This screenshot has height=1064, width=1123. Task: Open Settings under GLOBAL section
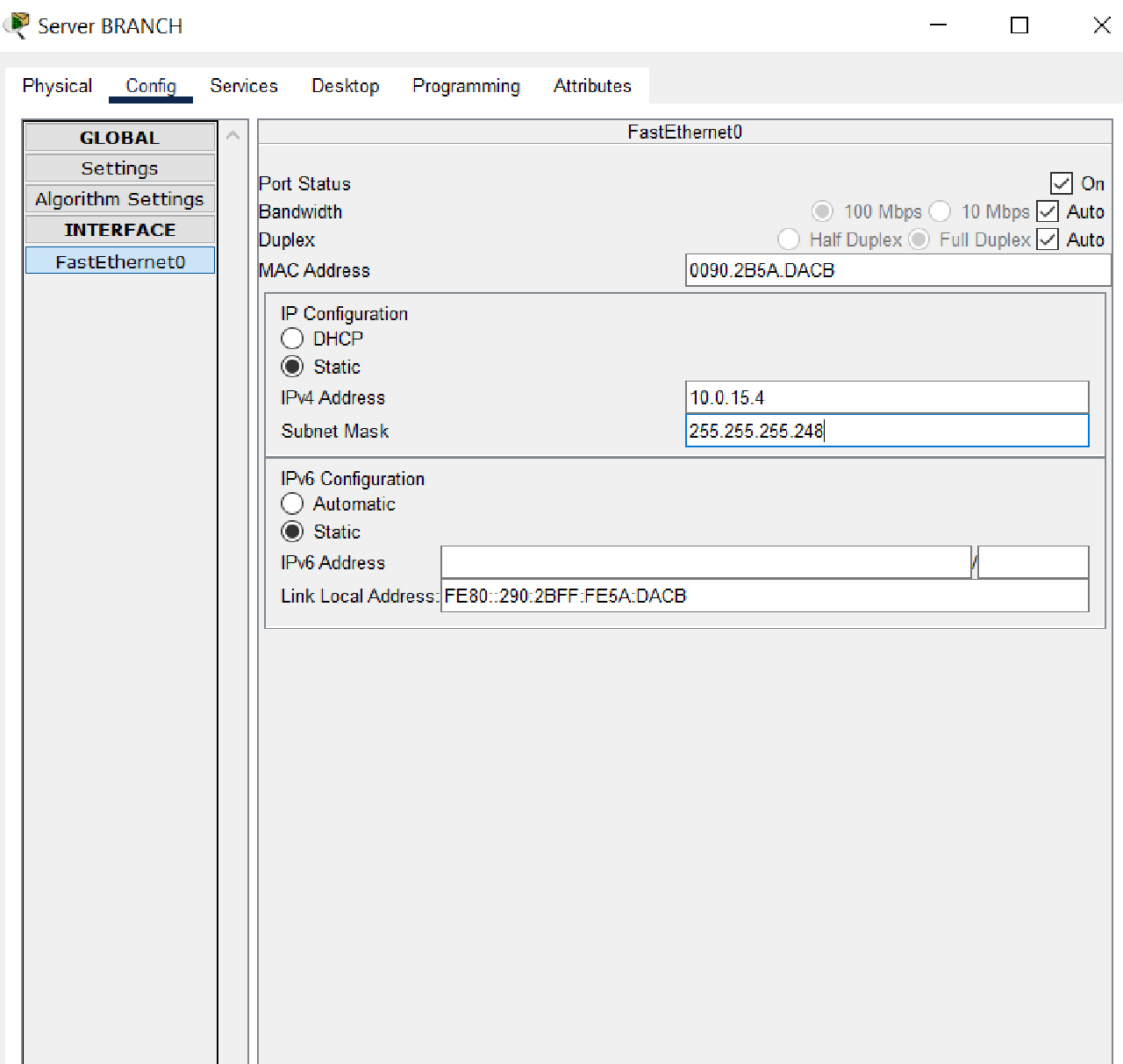point(119,168)
